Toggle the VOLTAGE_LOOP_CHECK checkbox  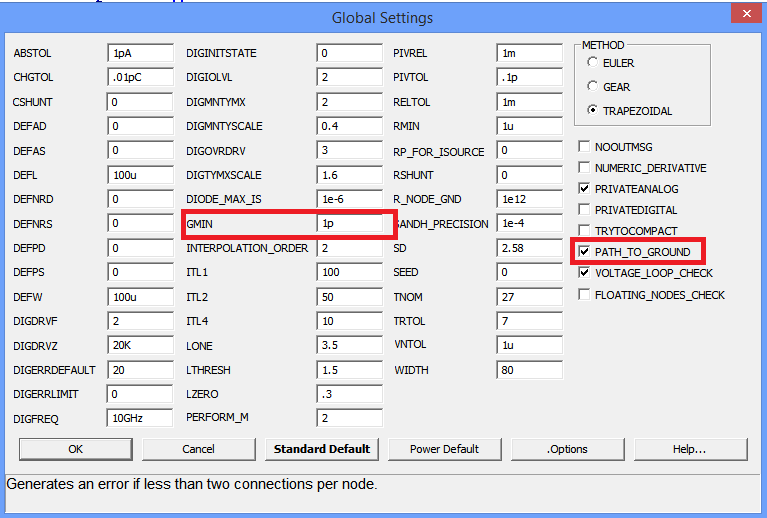coord(585,273)
